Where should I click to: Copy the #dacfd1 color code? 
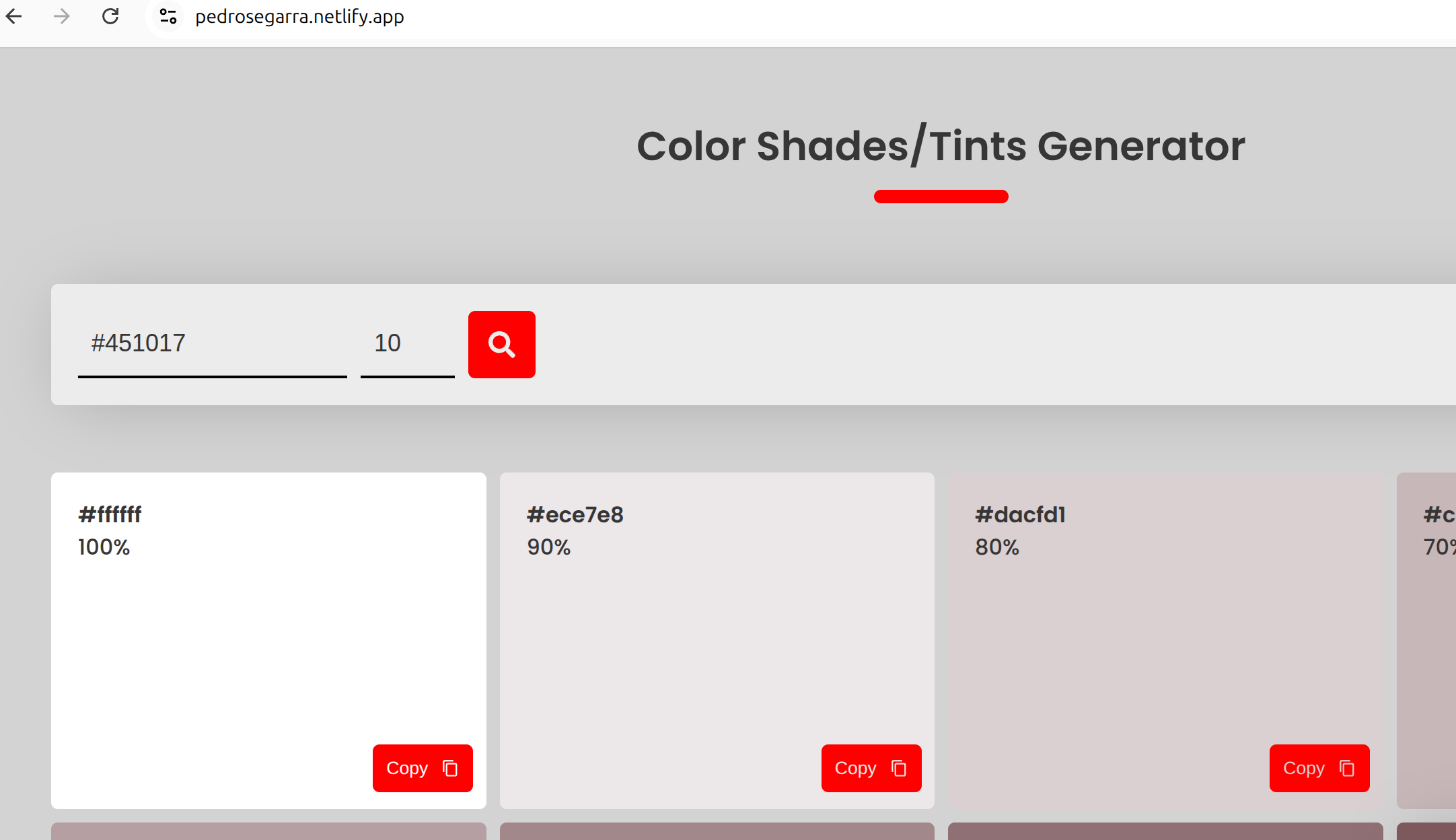[x=1304, y=768]
